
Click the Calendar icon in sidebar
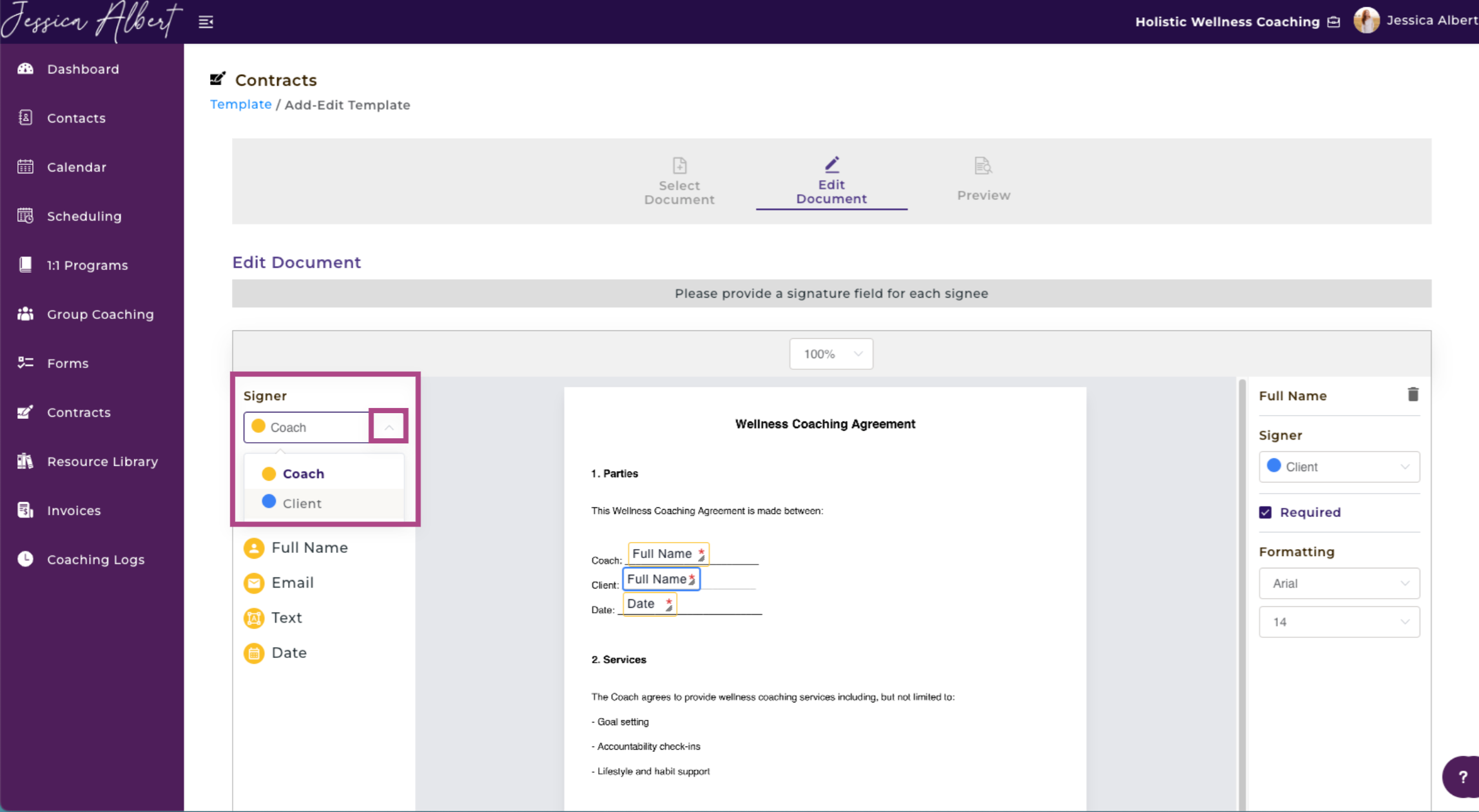coord(25,166)
